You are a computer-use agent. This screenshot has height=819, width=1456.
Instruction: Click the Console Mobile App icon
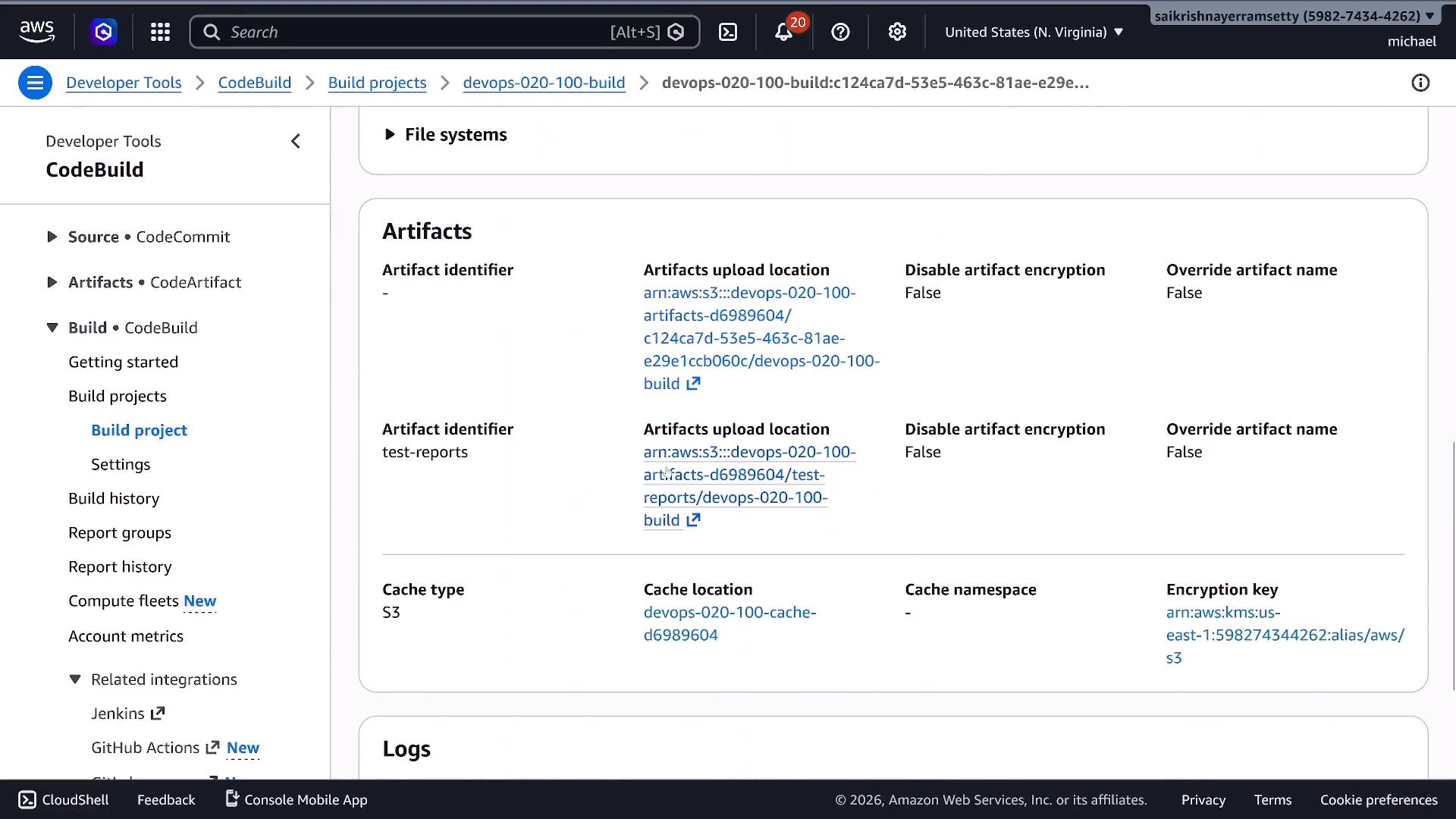click(x=232, y=799)
